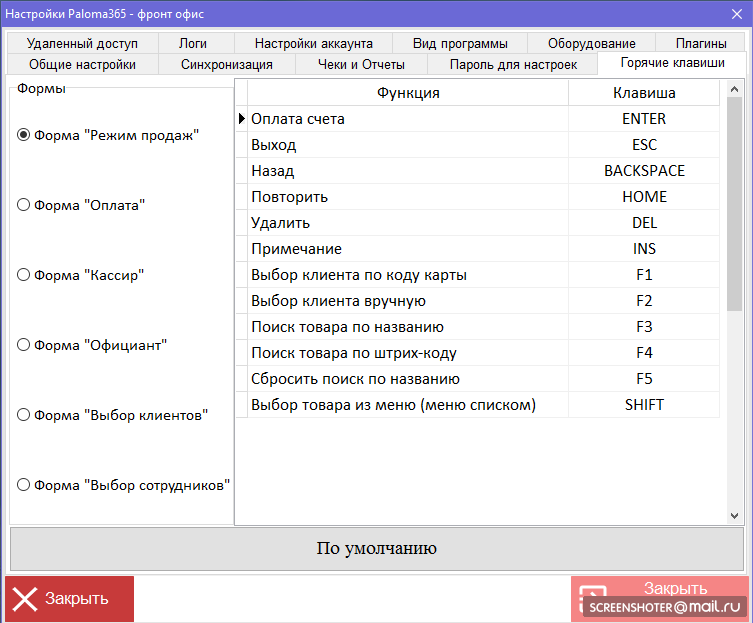
Task: Open the Чеки и Отчеты tab
Action: (x=361, y=64)
